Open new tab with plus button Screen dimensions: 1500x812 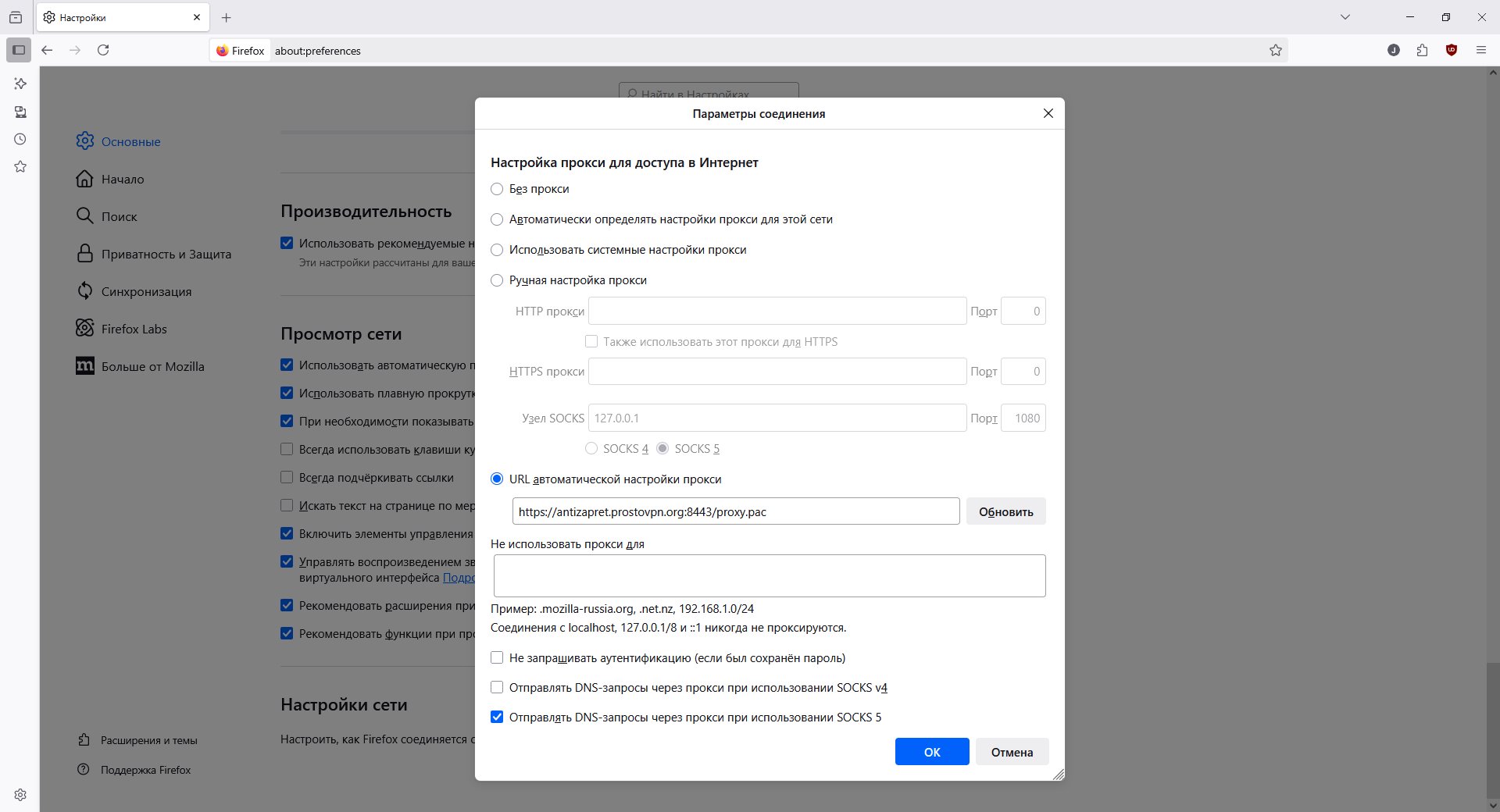pos(227,17)
